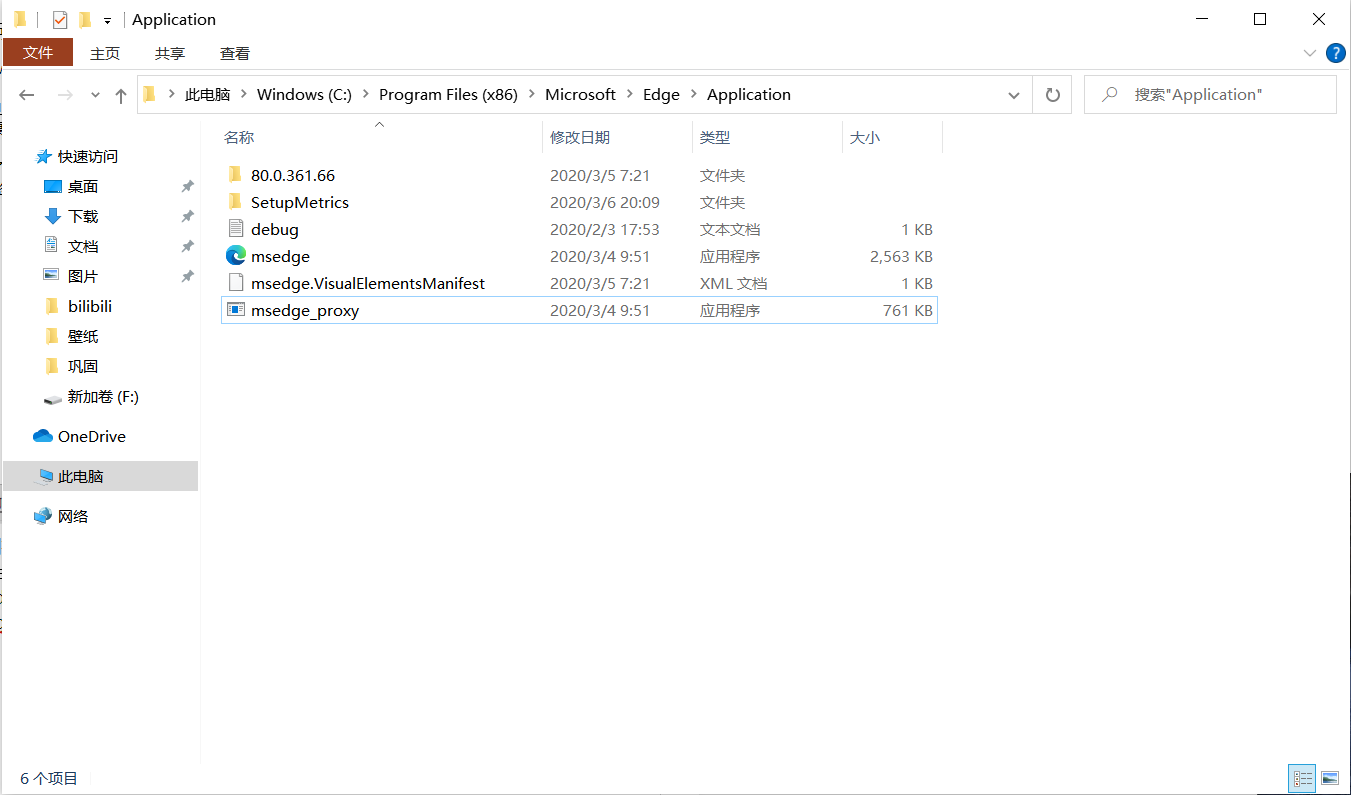Open 文档 in quick access
This screenshot has width=1351, height=795.
click(x=83, y=247)
